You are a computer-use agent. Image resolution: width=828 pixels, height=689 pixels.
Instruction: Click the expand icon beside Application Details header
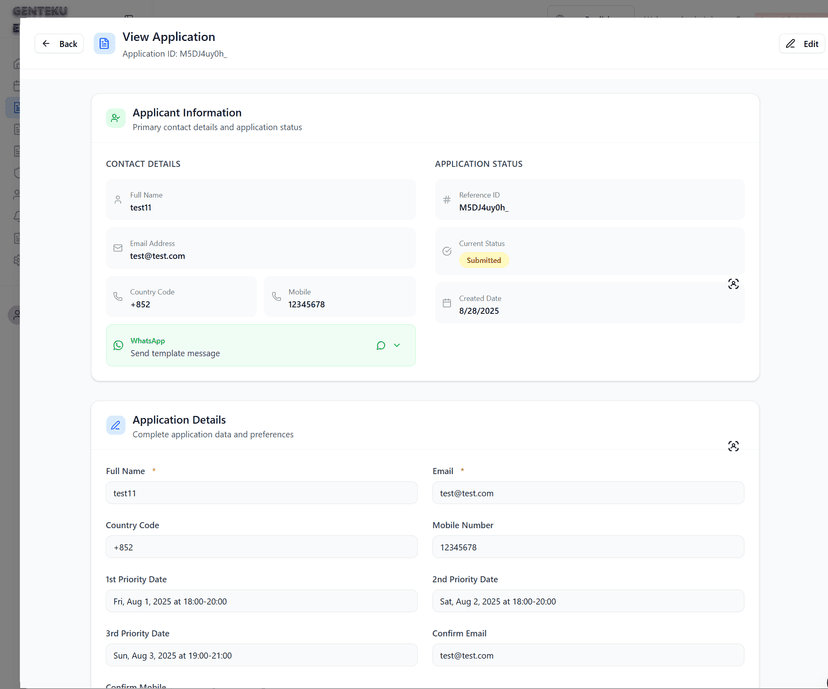point(733,446)
